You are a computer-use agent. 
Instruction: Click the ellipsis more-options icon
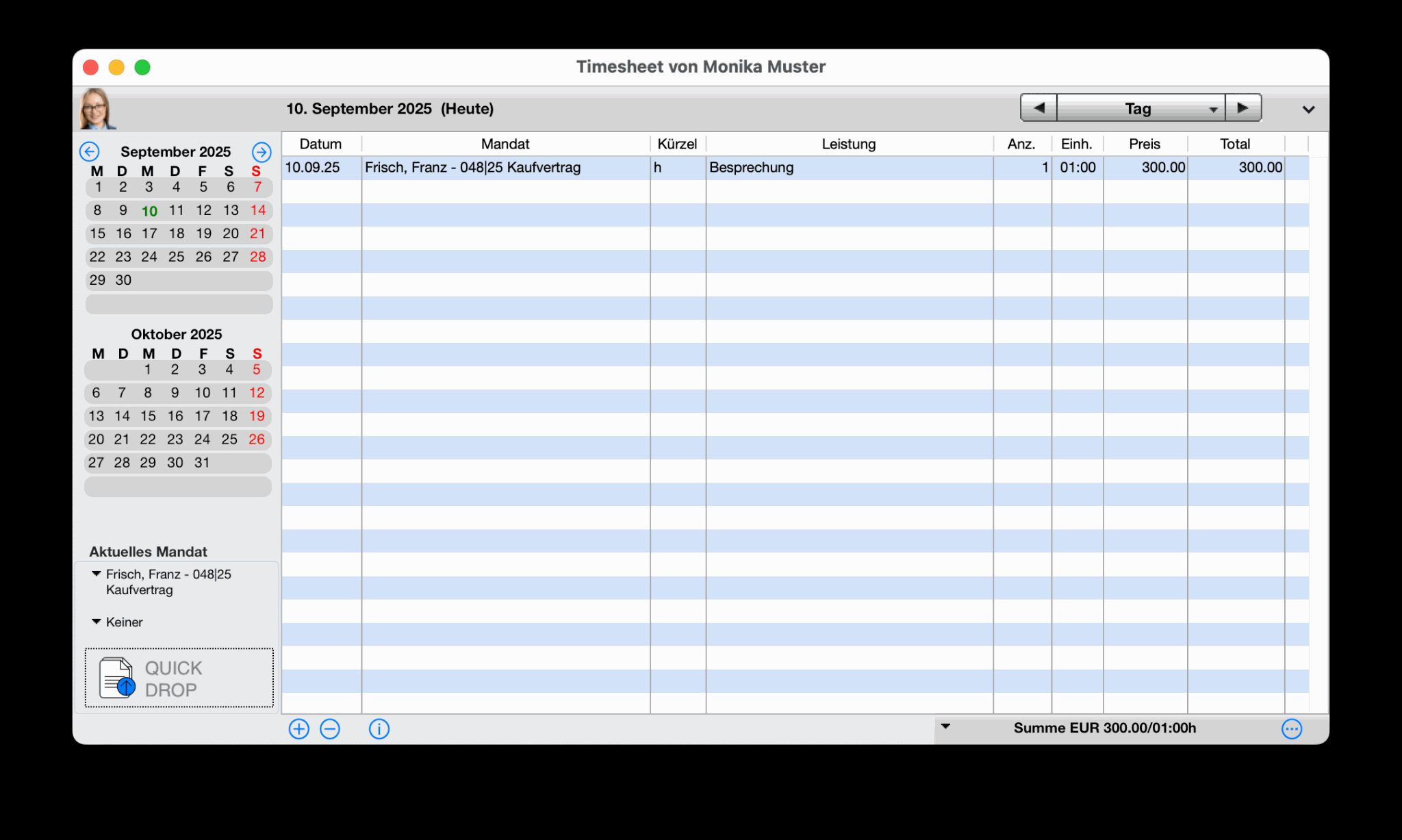[x=1291, y=729]
